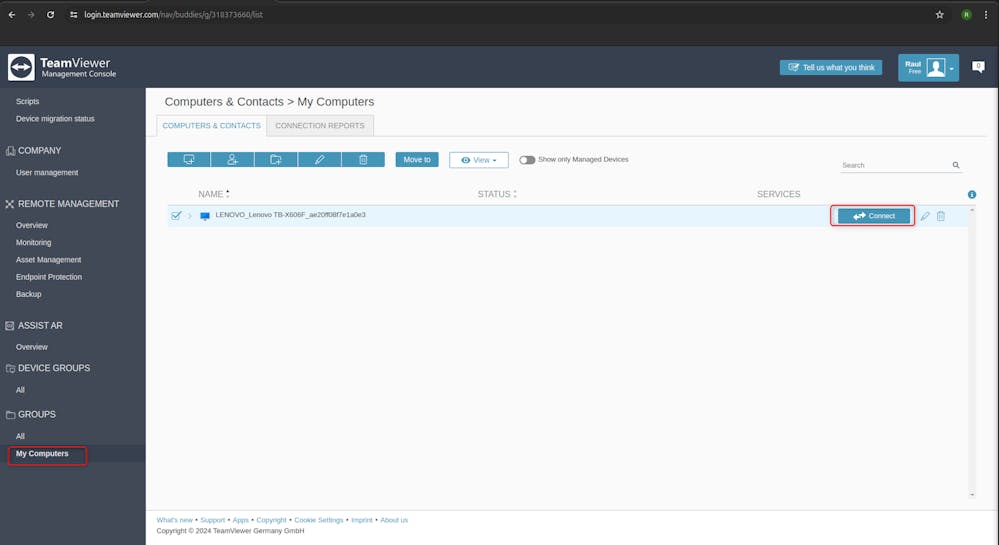Open Endpoint Protection
Image resolution: width=999 pixels, height=545 pixels.
click(x=49, y=277)
